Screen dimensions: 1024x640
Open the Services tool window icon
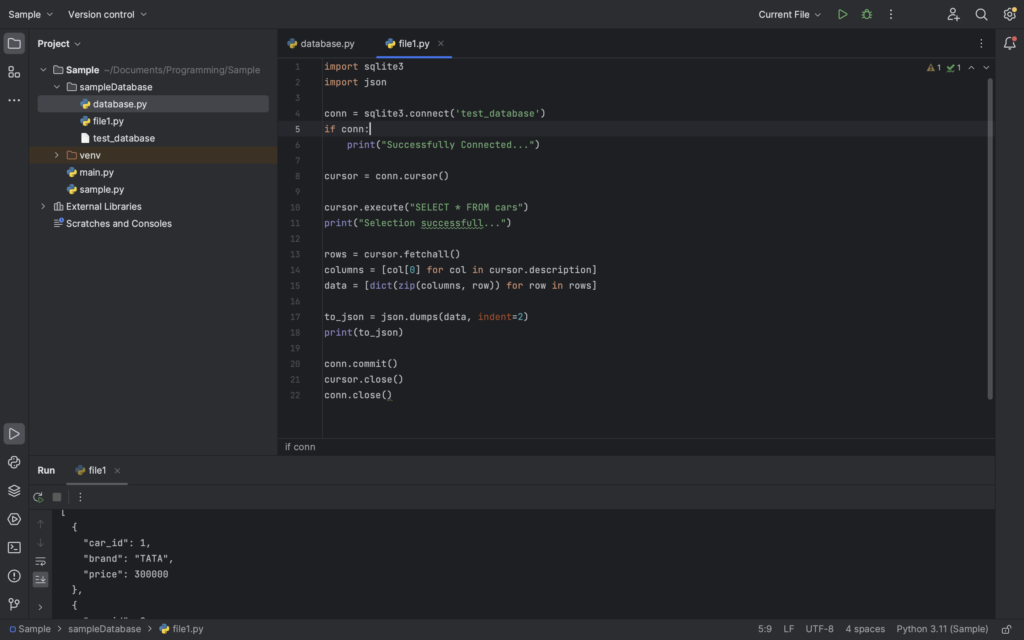point(14,490)
